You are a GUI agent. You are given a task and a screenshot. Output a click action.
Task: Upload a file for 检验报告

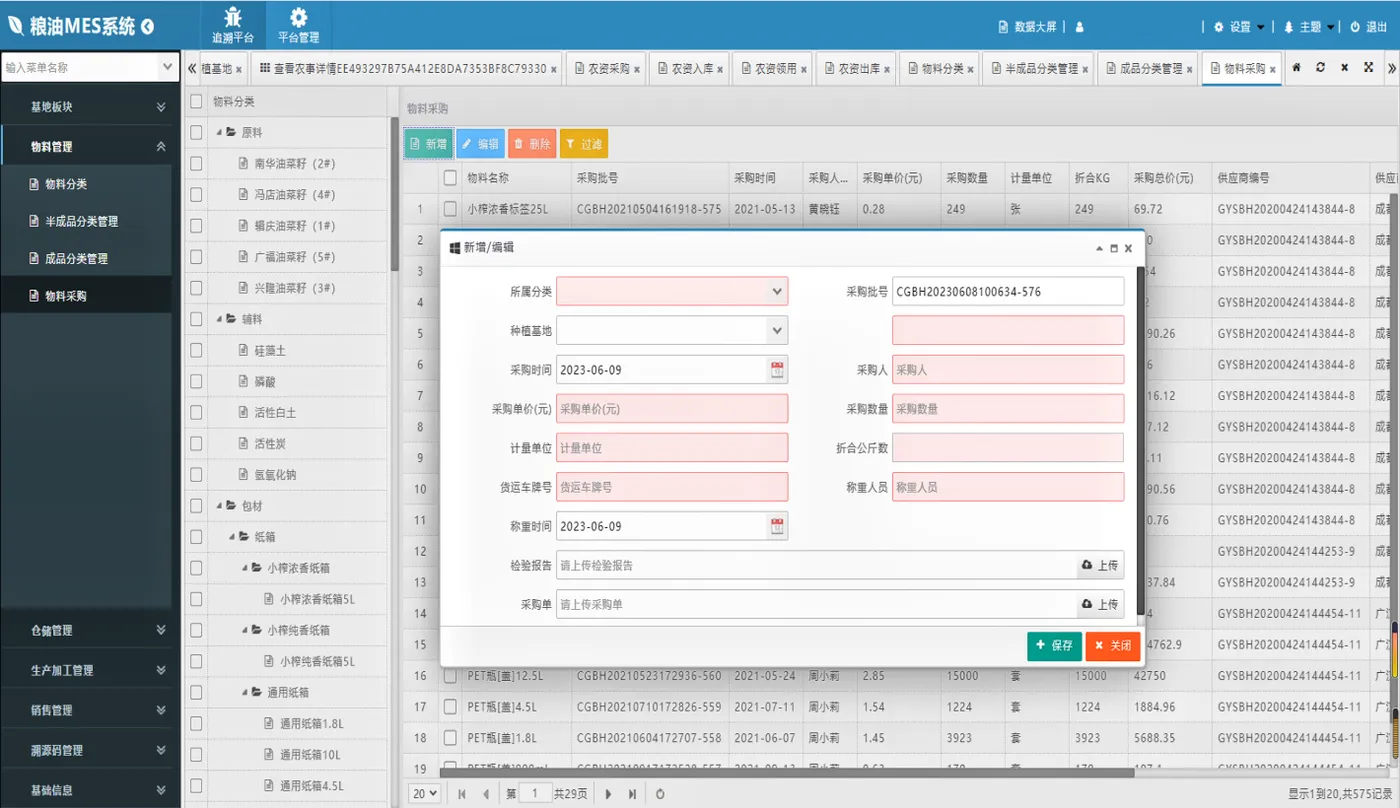pyautogui.click(x=1100, y=565)
